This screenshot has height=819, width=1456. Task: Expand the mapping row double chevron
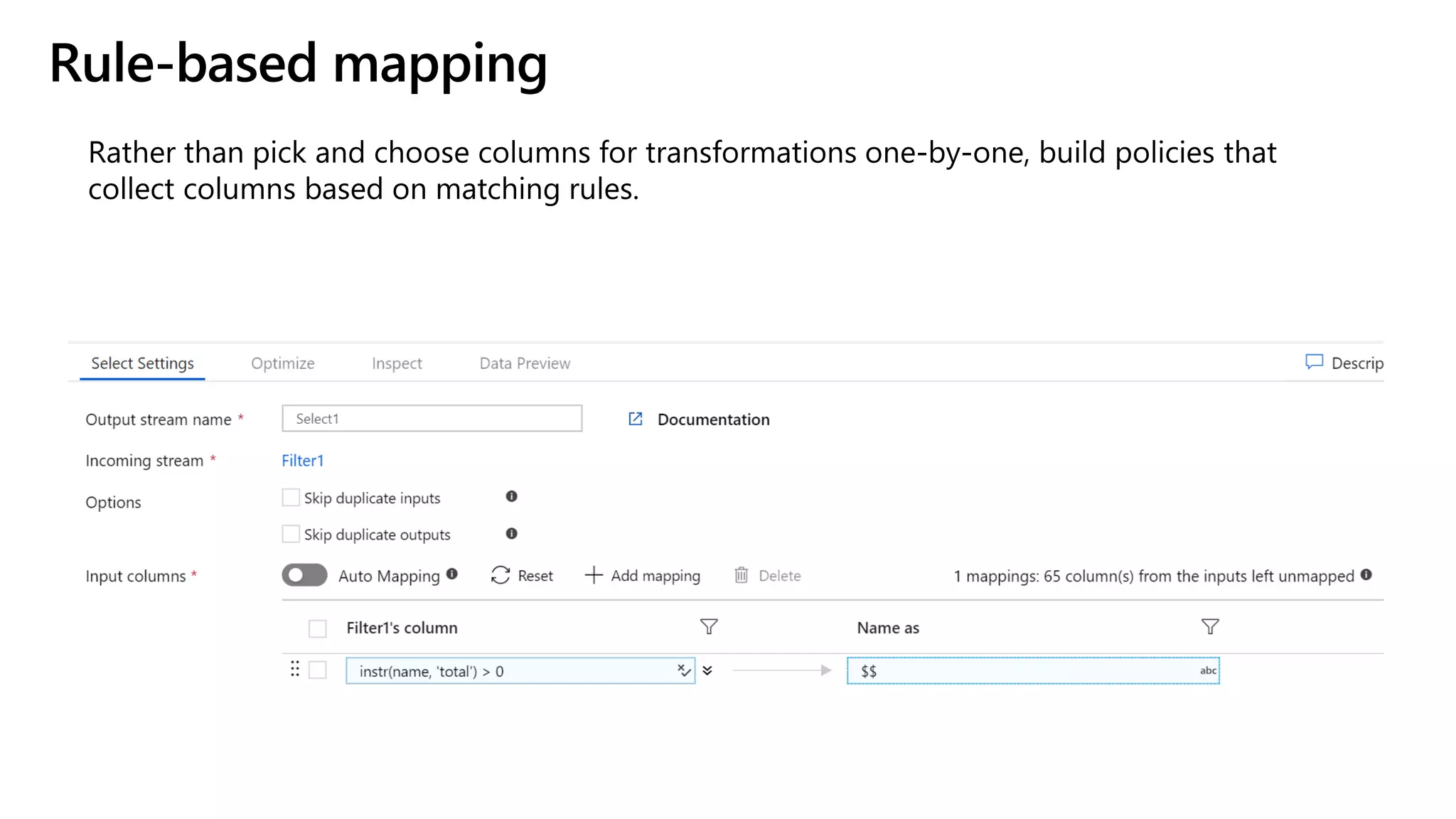707,670
